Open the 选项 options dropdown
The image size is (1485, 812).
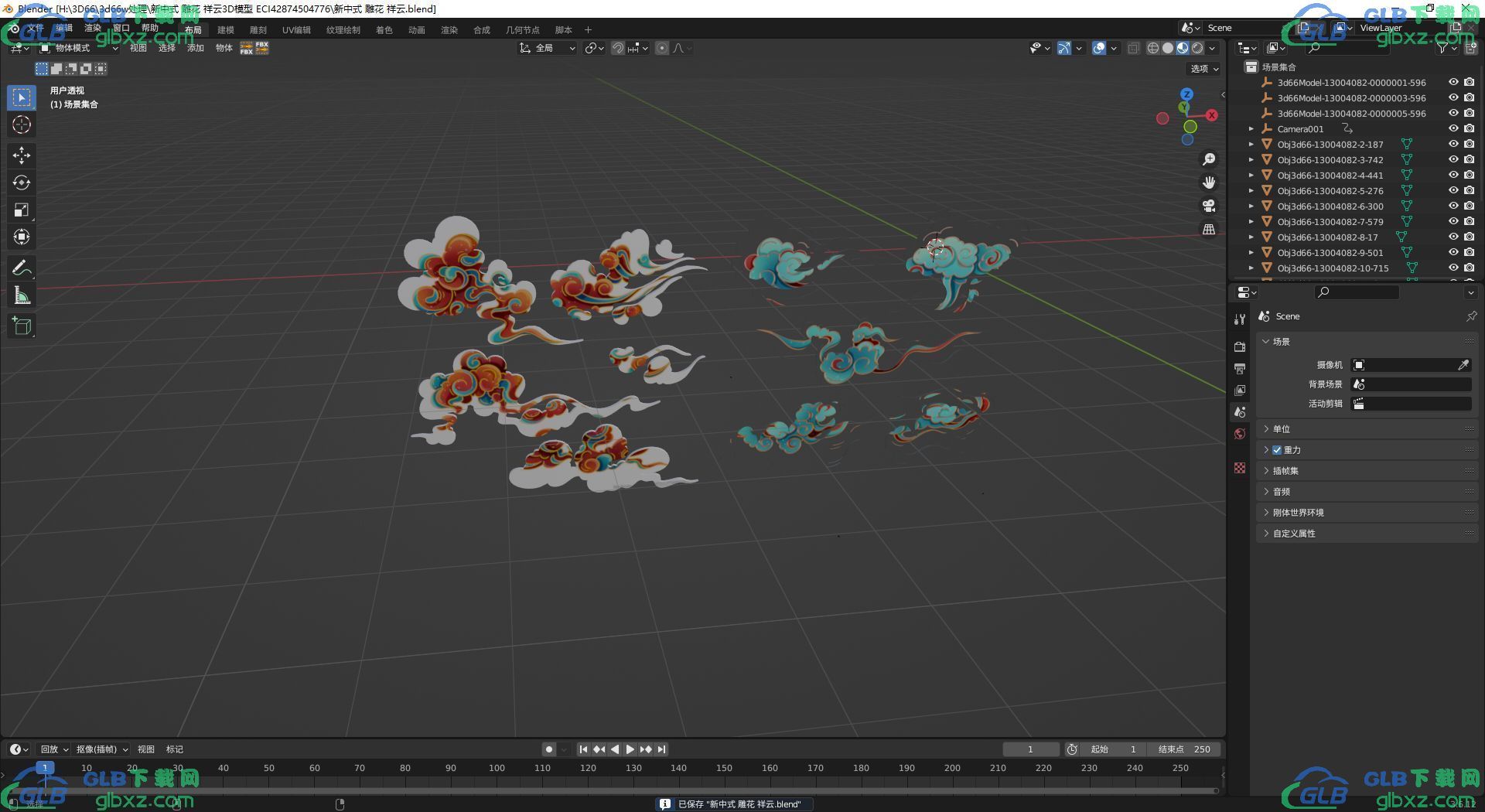(1204, 69)
